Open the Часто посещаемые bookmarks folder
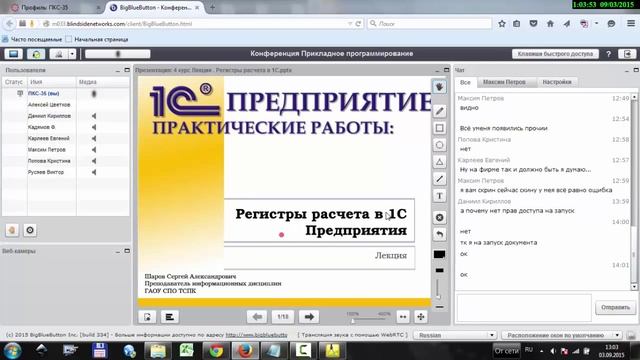 point(32,40)
